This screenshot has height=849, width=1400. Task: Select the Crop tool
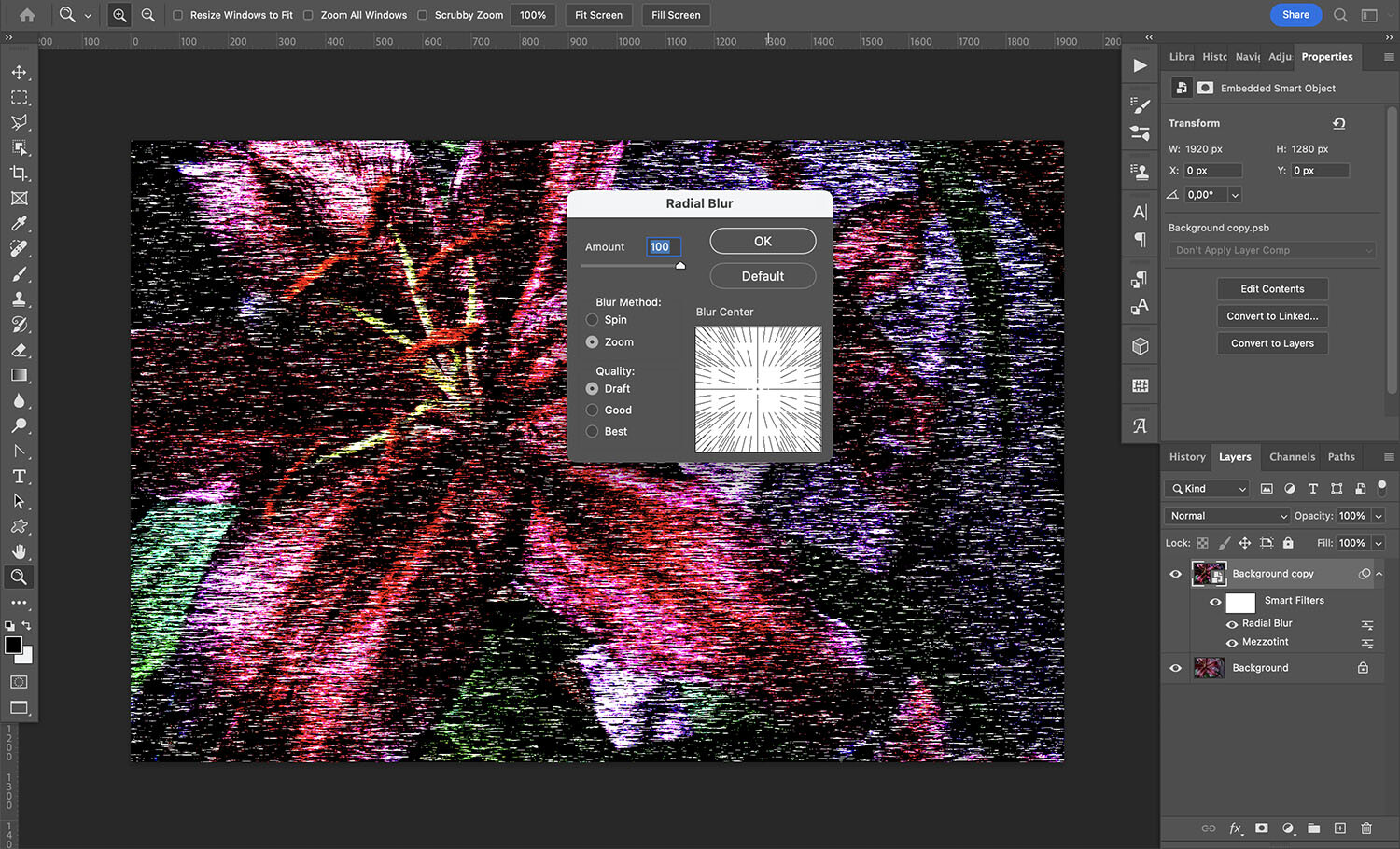pos(20,173)
